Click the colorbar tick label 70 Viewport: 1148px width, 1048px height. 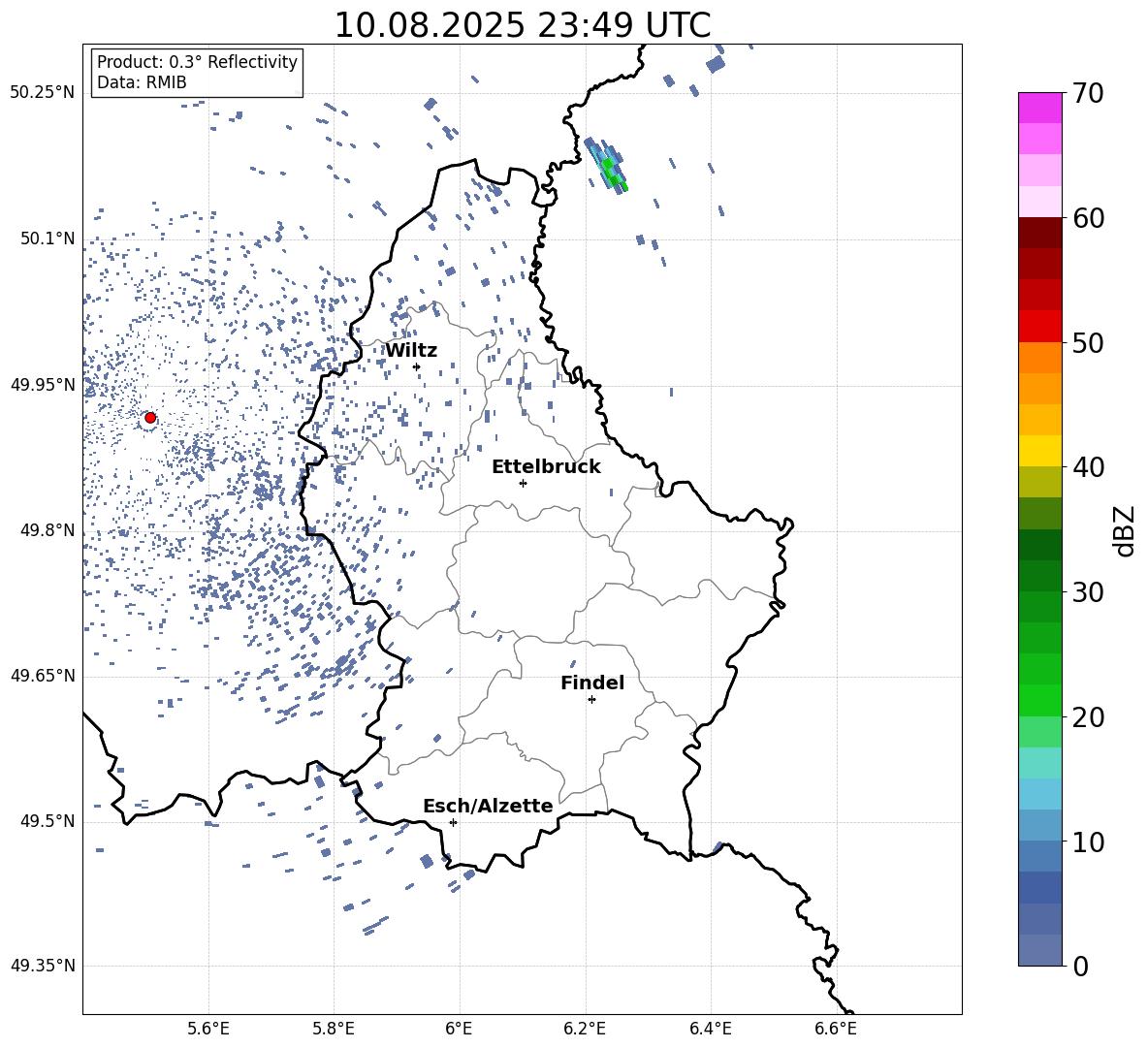point(1088,93)
